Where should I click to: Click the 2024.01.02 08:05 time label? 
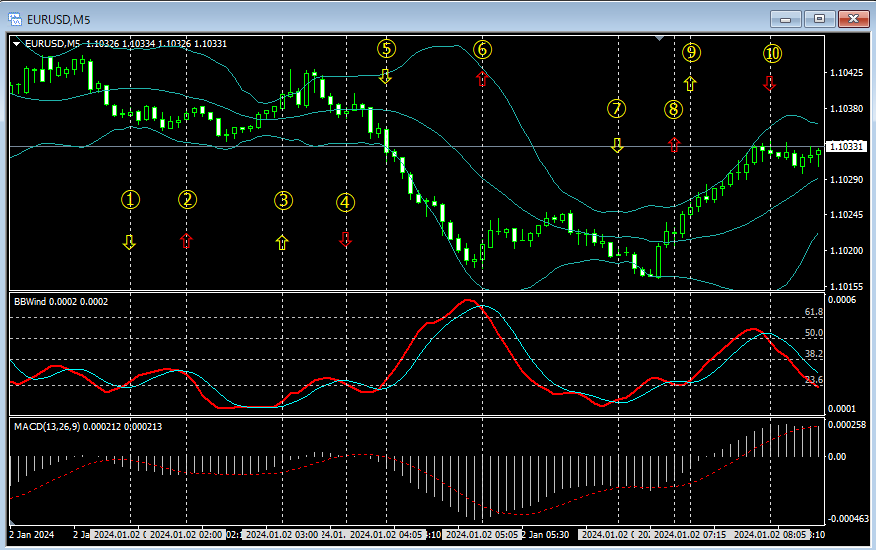pyautogui.click(x=770, y=534)
